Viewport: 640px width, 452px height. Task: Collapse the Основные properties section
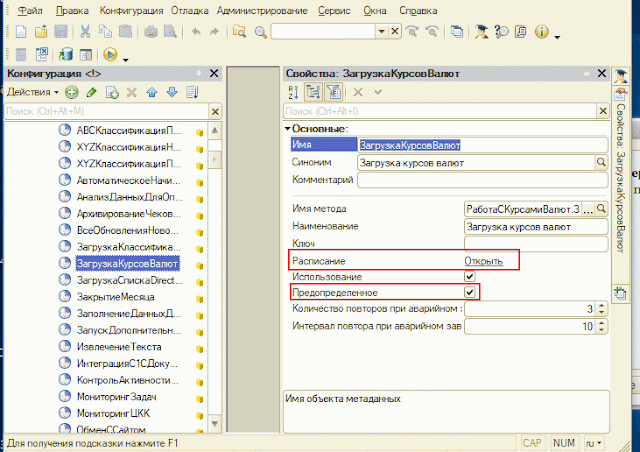(288, 129)
